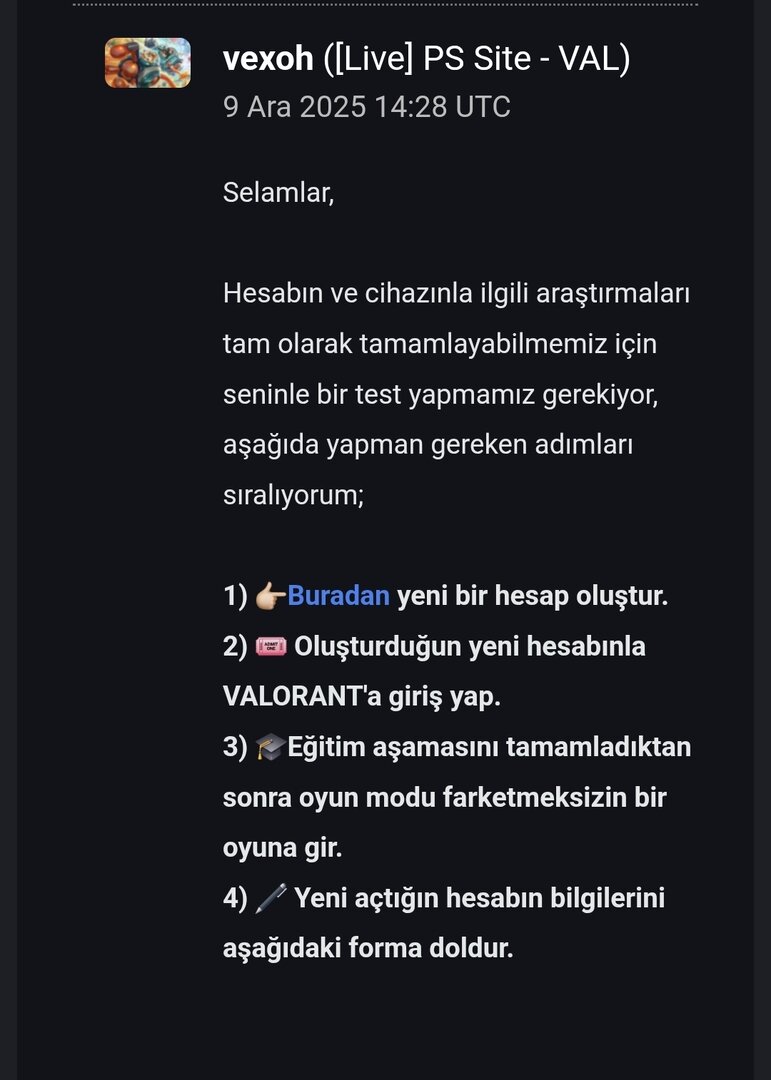771x1080 pixels.
Task: Click the "Yeni açtığın hesabın bilgilerini" text
Action: tap(479, 899)
